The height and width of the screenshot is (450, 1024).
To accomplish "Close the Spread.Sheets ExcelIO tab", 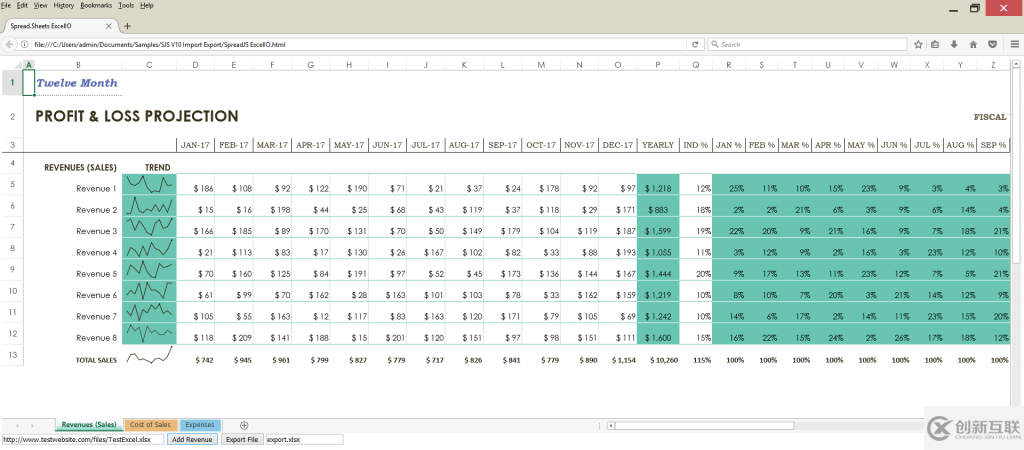I will (x=110, y=26).
